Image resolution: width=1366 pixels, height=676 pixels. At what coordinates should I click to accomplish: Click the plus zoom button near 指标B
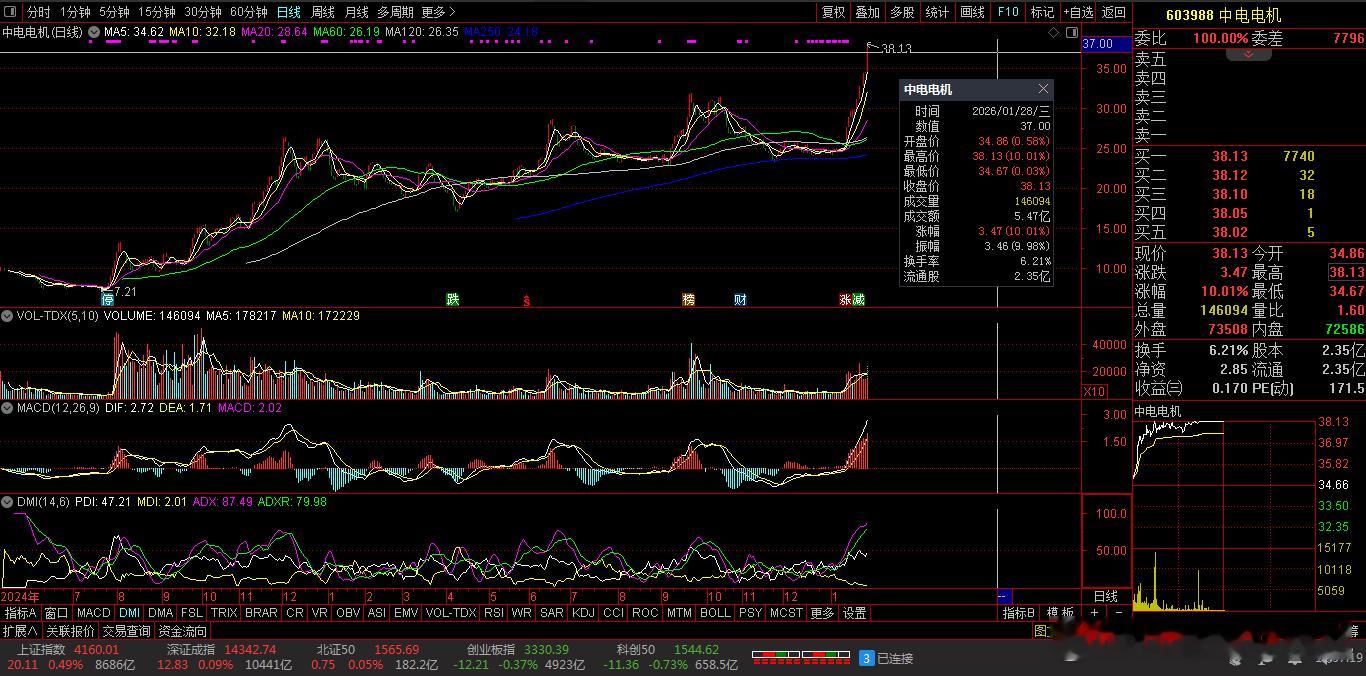(1095, 612)
